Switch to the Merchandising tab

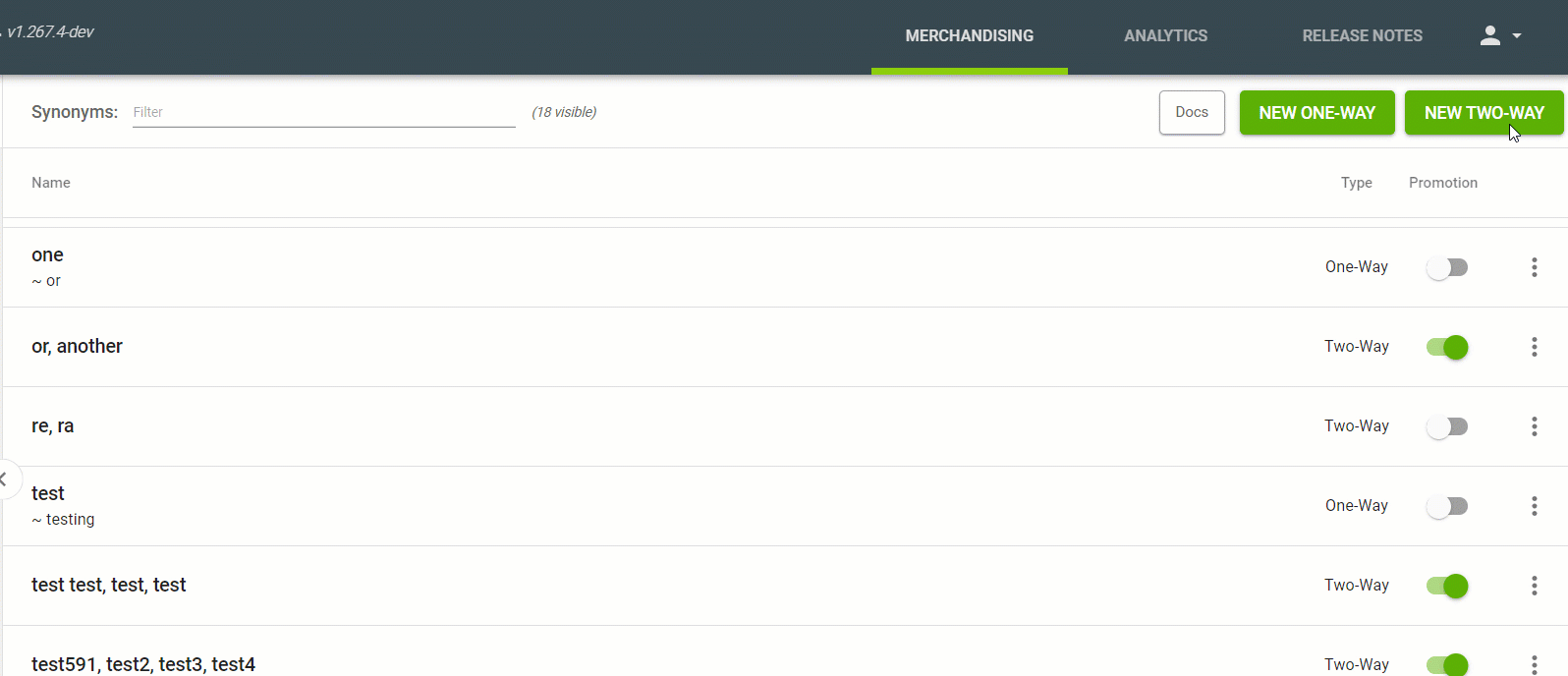tap(970, 35)
